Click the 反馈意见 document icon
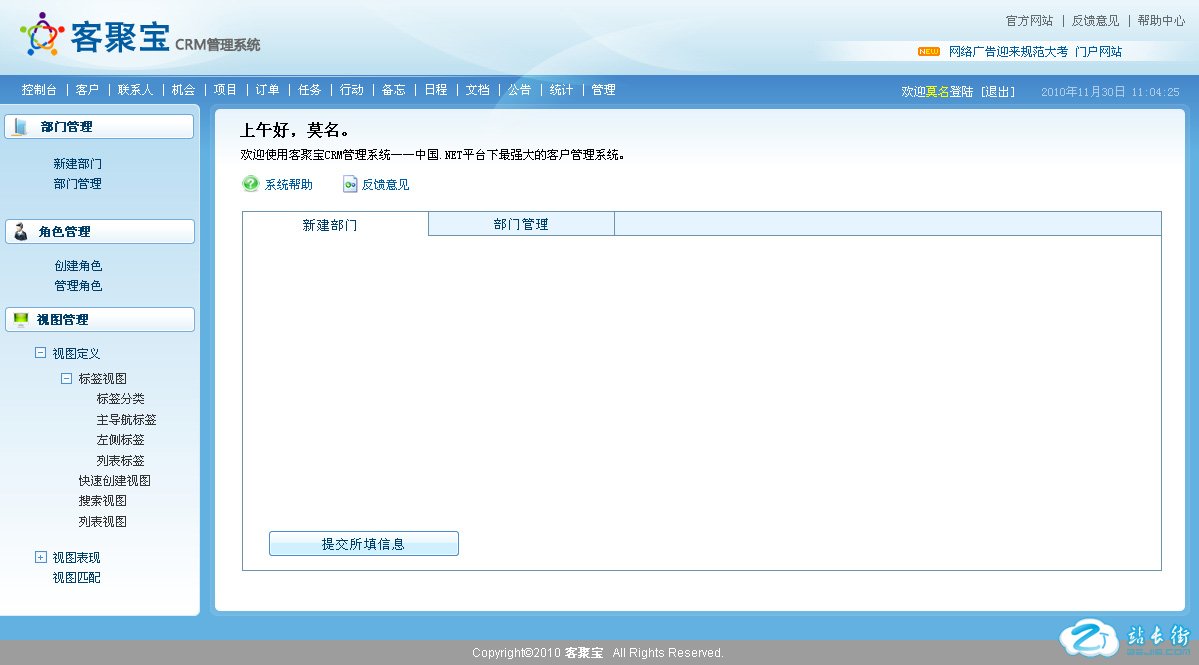Viewport: 1199px width, 665px height. click(350, 184)
